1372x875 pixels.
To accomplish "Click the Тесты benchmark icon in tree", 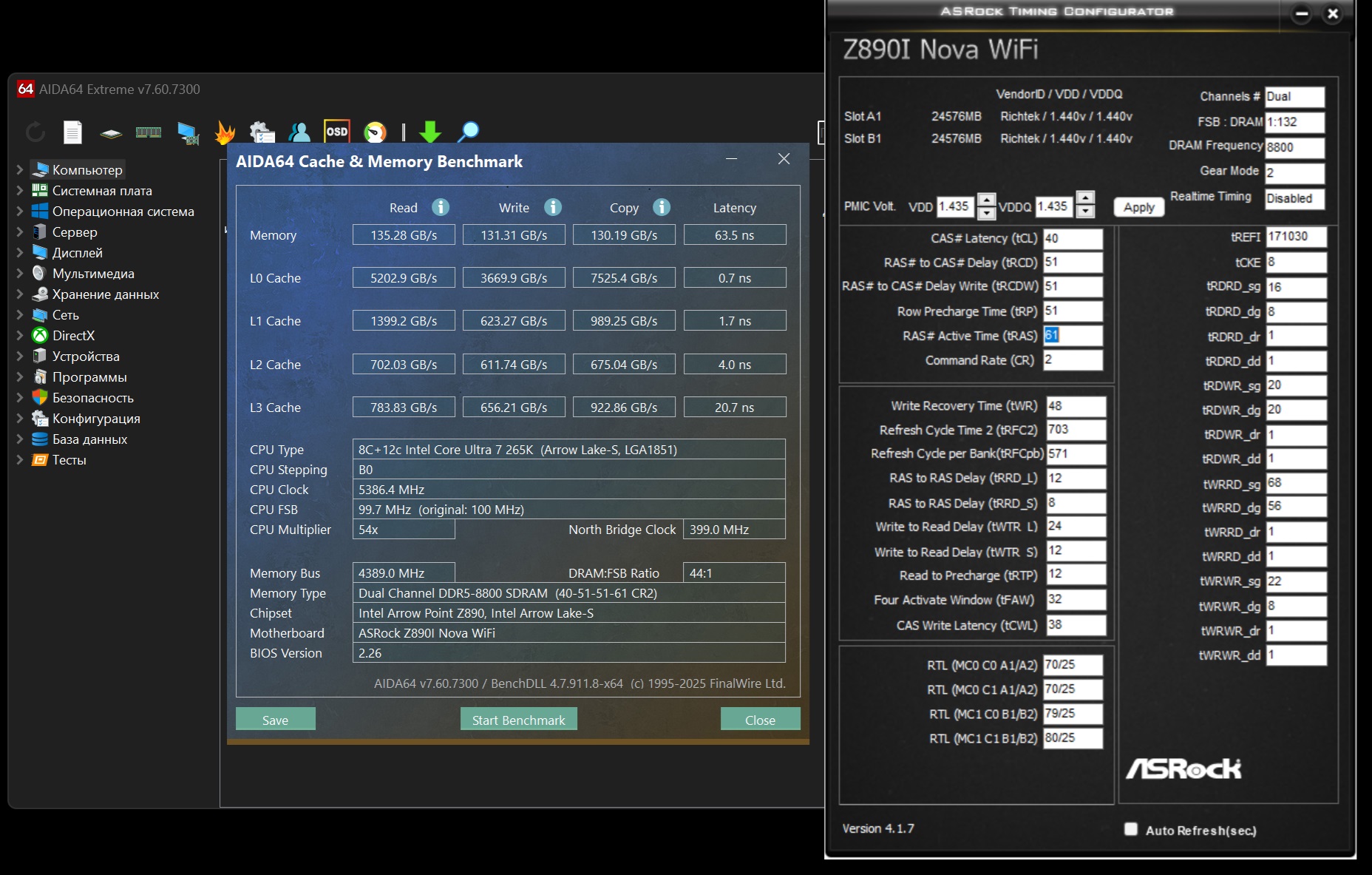I will (x=40, y=459).
